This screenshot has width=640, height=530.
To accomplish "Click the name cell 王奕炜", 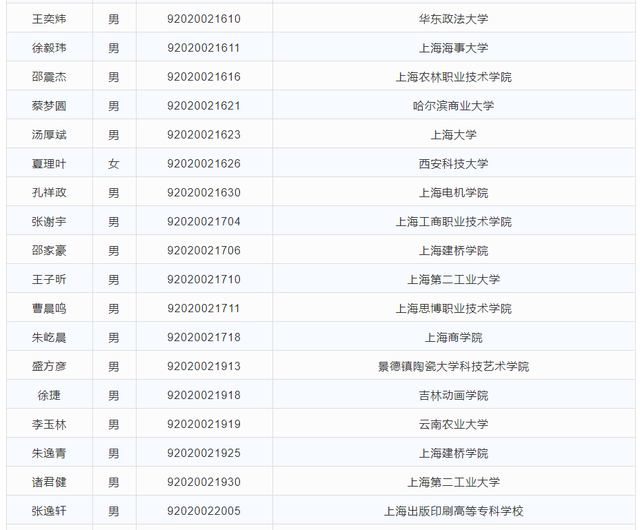I will point(49,19).
